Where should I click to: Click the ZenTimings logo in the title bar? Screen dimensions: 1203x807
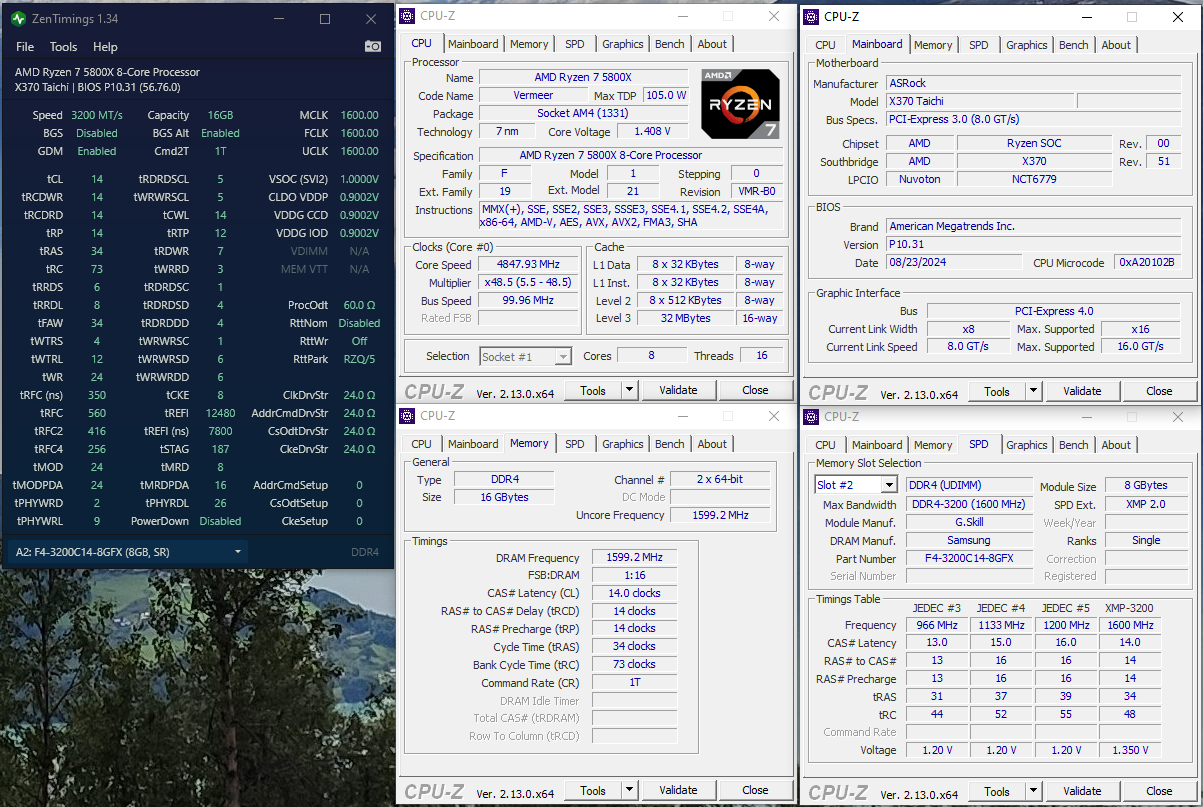(x=16, y=17)
